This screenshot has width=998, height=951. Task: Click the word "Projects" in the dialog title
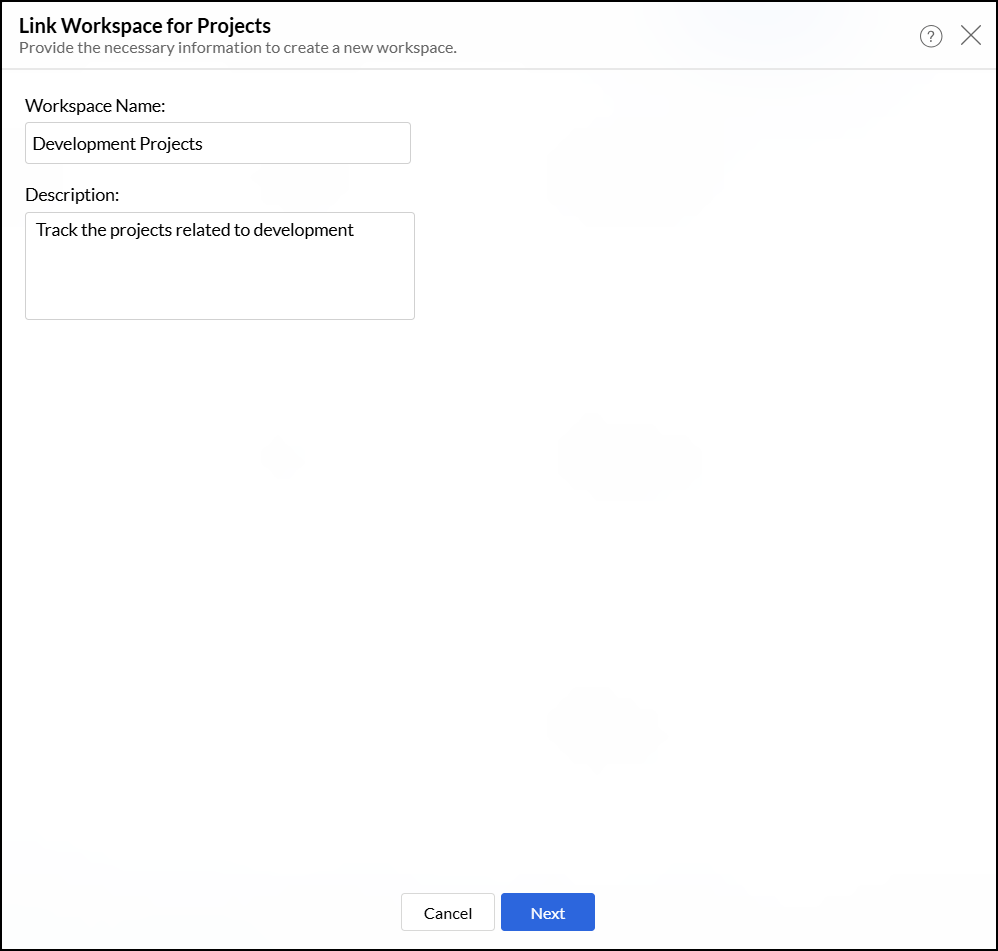[x=234, y=25]
